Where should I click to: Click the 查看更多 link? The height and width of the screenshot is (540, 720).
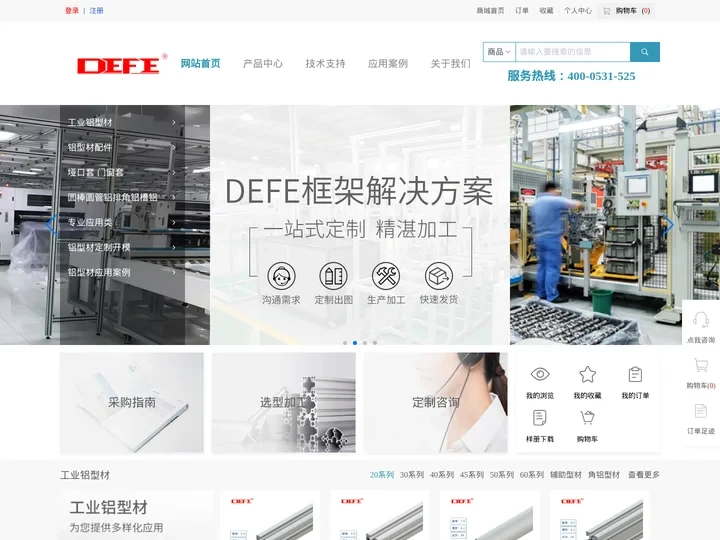[x=644, y=475]
